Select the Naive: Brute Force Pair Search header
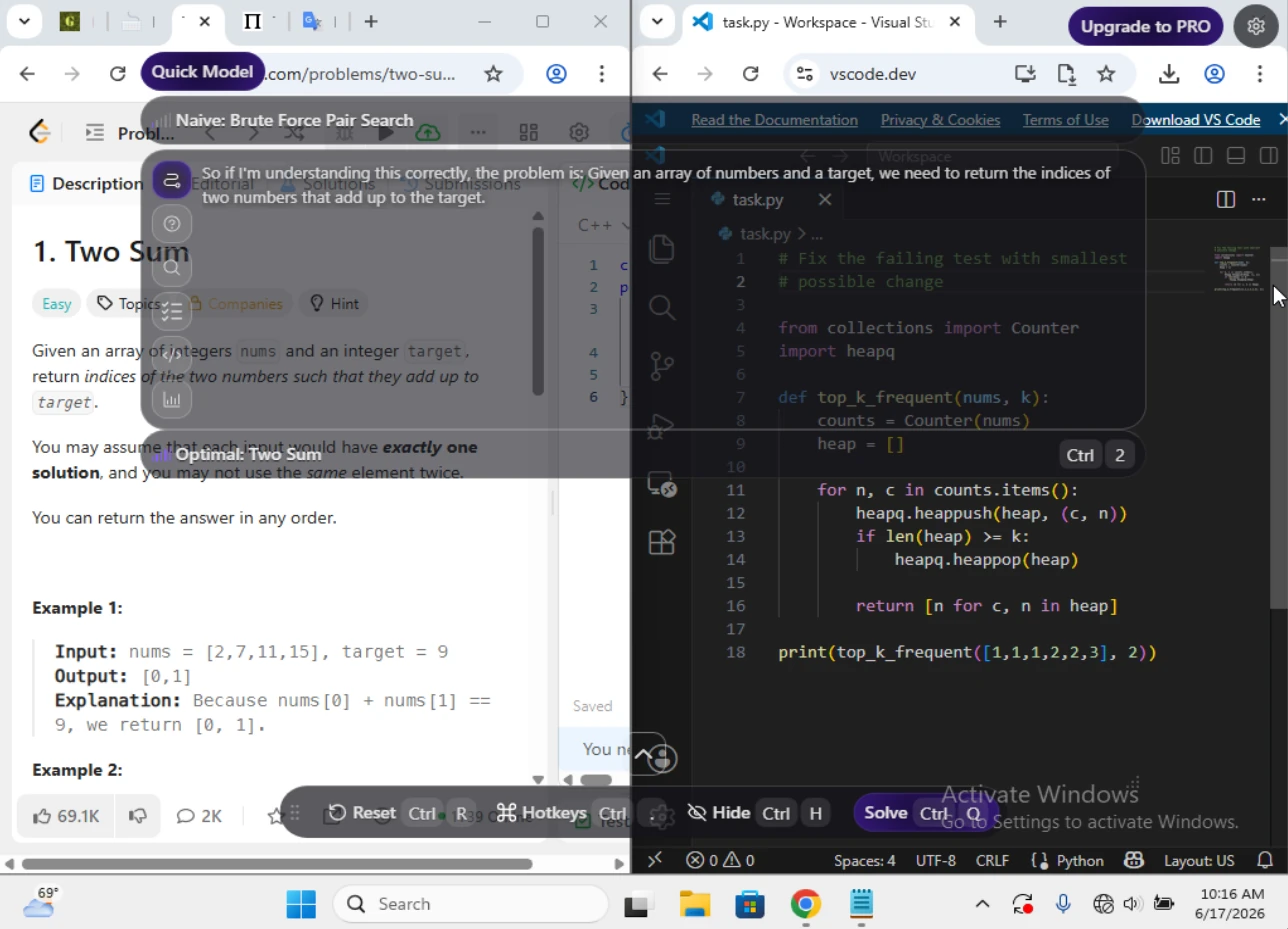The width and height of the screenshot is (1288, 929). point(294,120)
